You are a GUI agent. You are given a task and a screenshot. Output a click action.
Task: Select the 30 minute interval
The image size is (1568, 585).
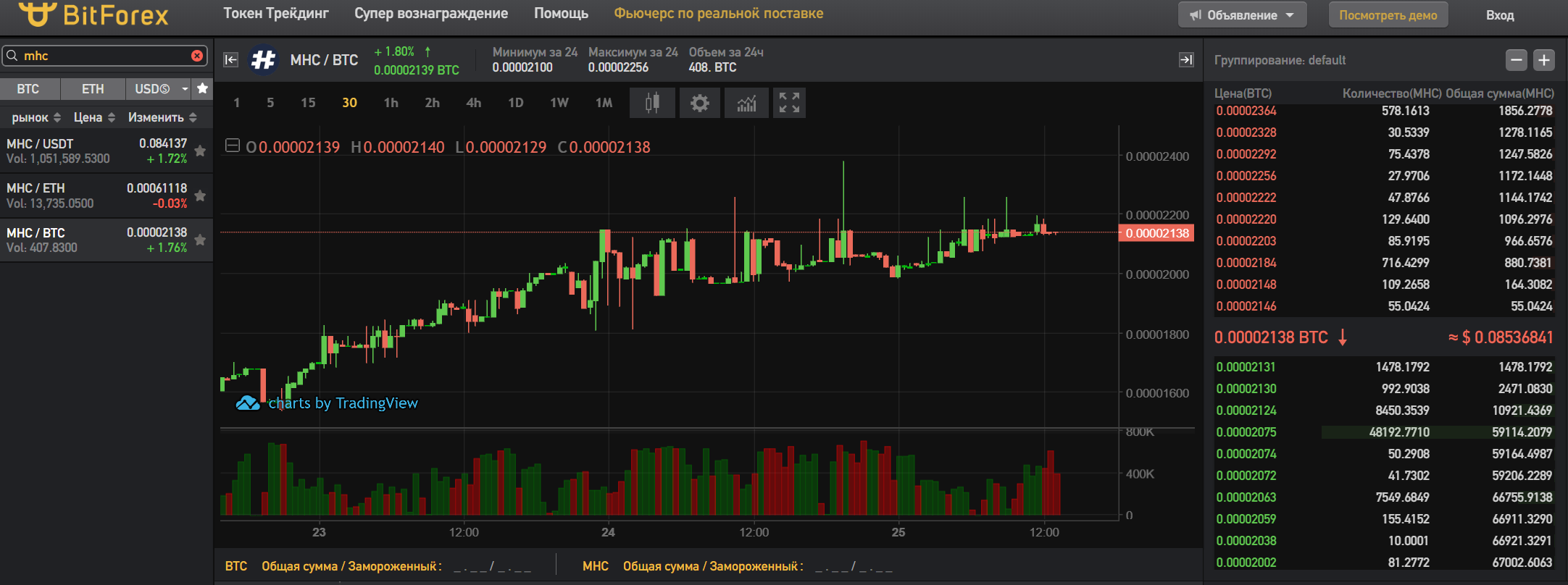[349, 103]
